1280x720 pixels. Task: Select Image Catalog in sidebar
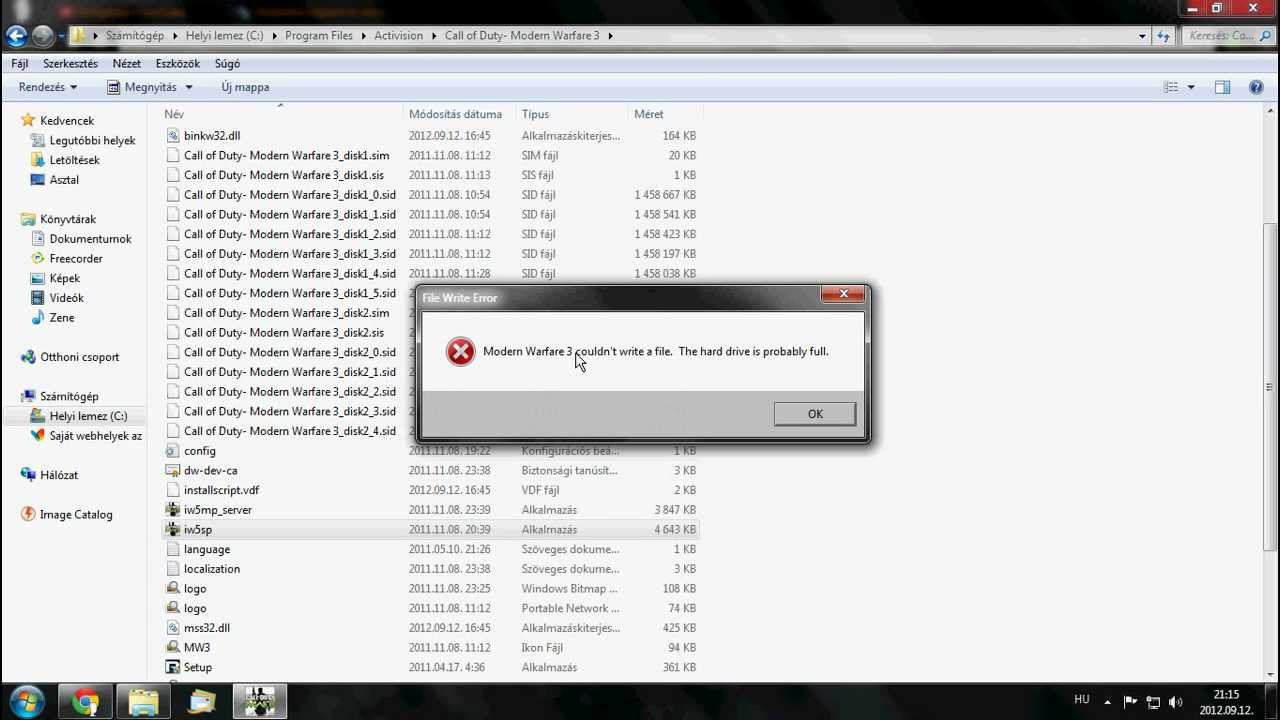pos(76,515)
